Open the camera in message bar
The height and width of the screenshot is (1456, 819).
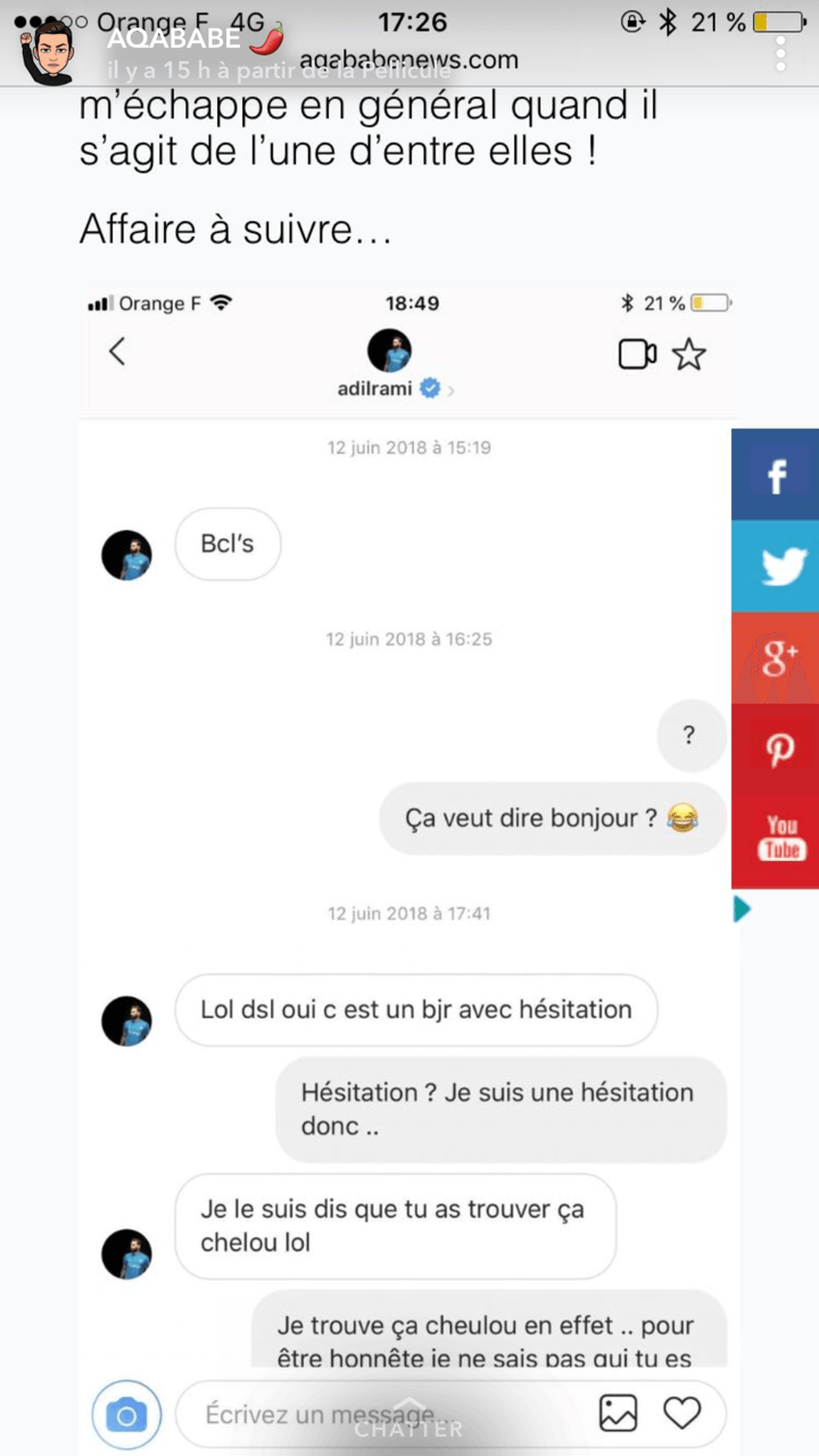[x=127, y=1415]
